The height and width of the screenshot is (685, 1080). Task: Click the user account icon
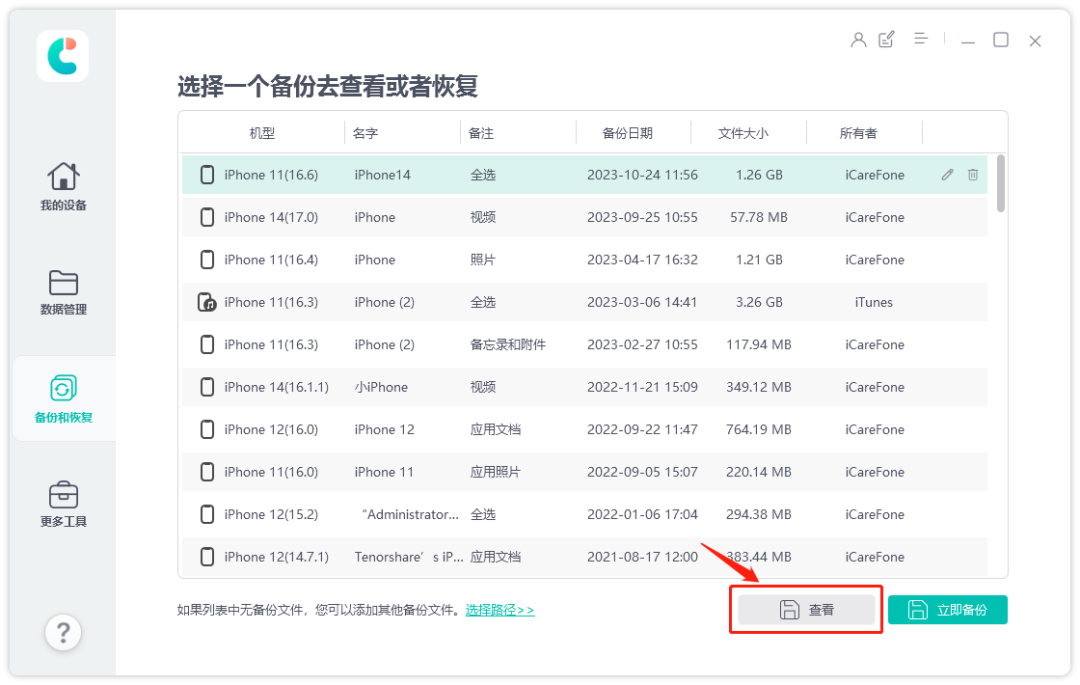(x=858, y=40)
